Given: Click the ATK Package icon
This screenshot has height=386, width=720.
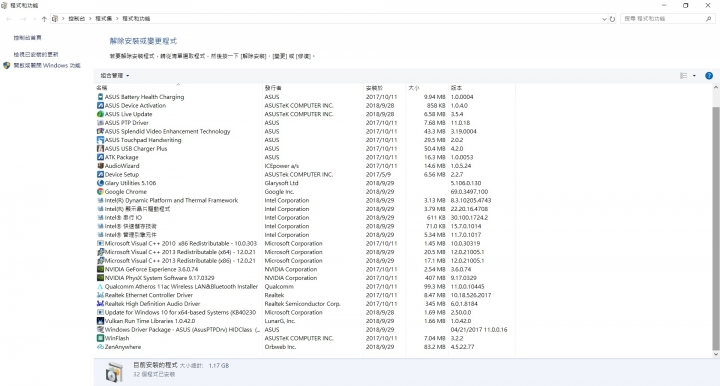Looking at the screenshot, I should click(x=101, y=157).
